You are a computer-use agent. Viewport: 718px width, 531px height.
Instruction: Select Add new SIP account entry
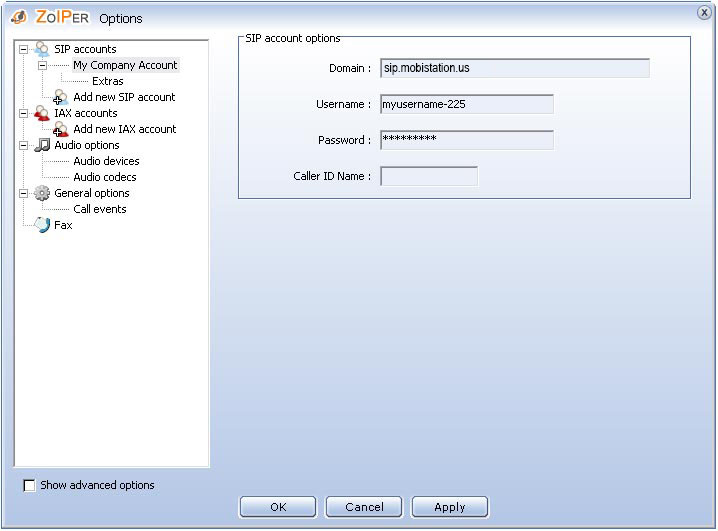coord(124,97)
